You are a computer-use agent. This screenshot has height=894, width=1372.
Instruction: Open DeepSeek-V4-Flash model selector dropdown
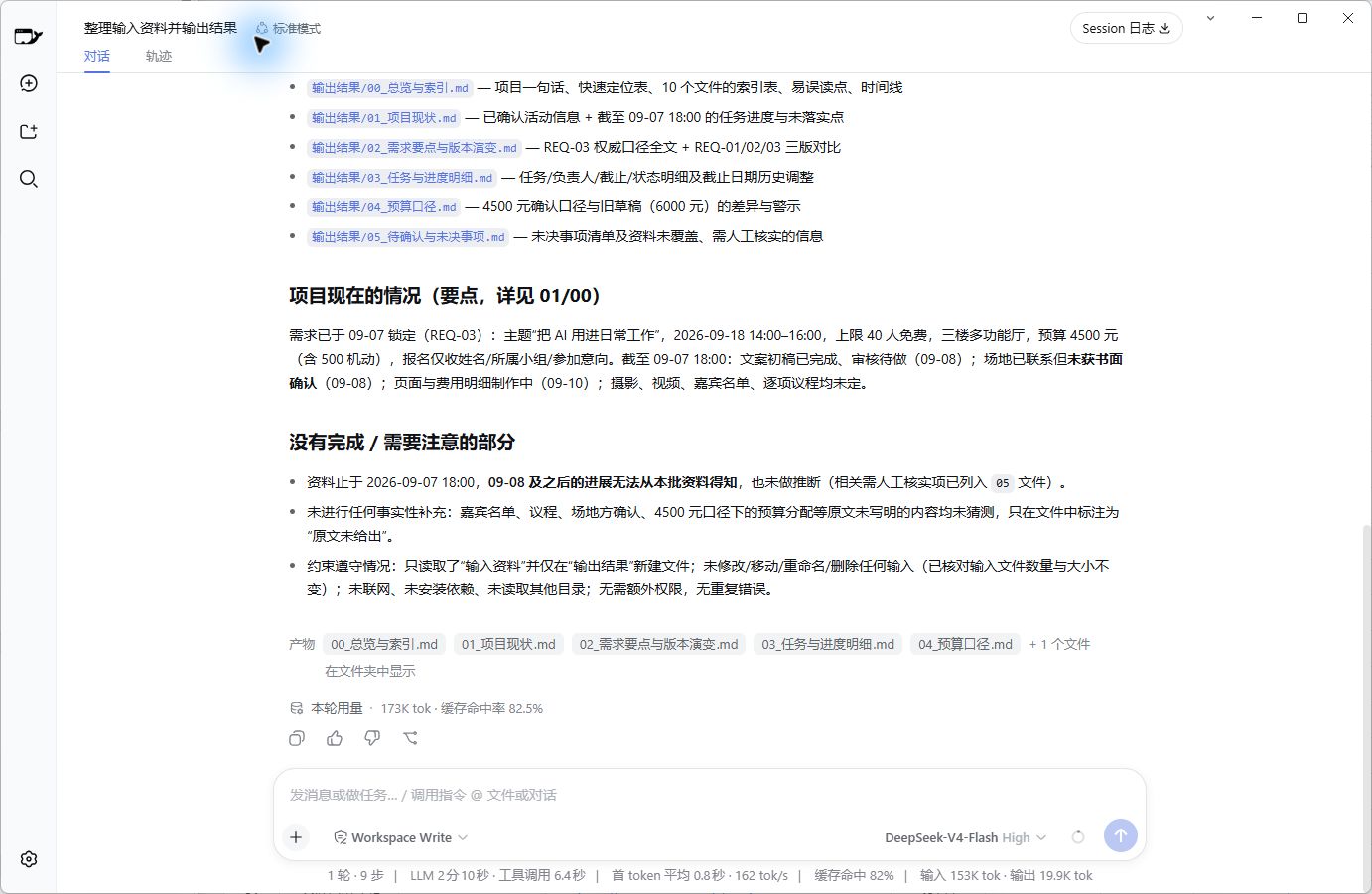pyautogui.click(x=966, y=837)
